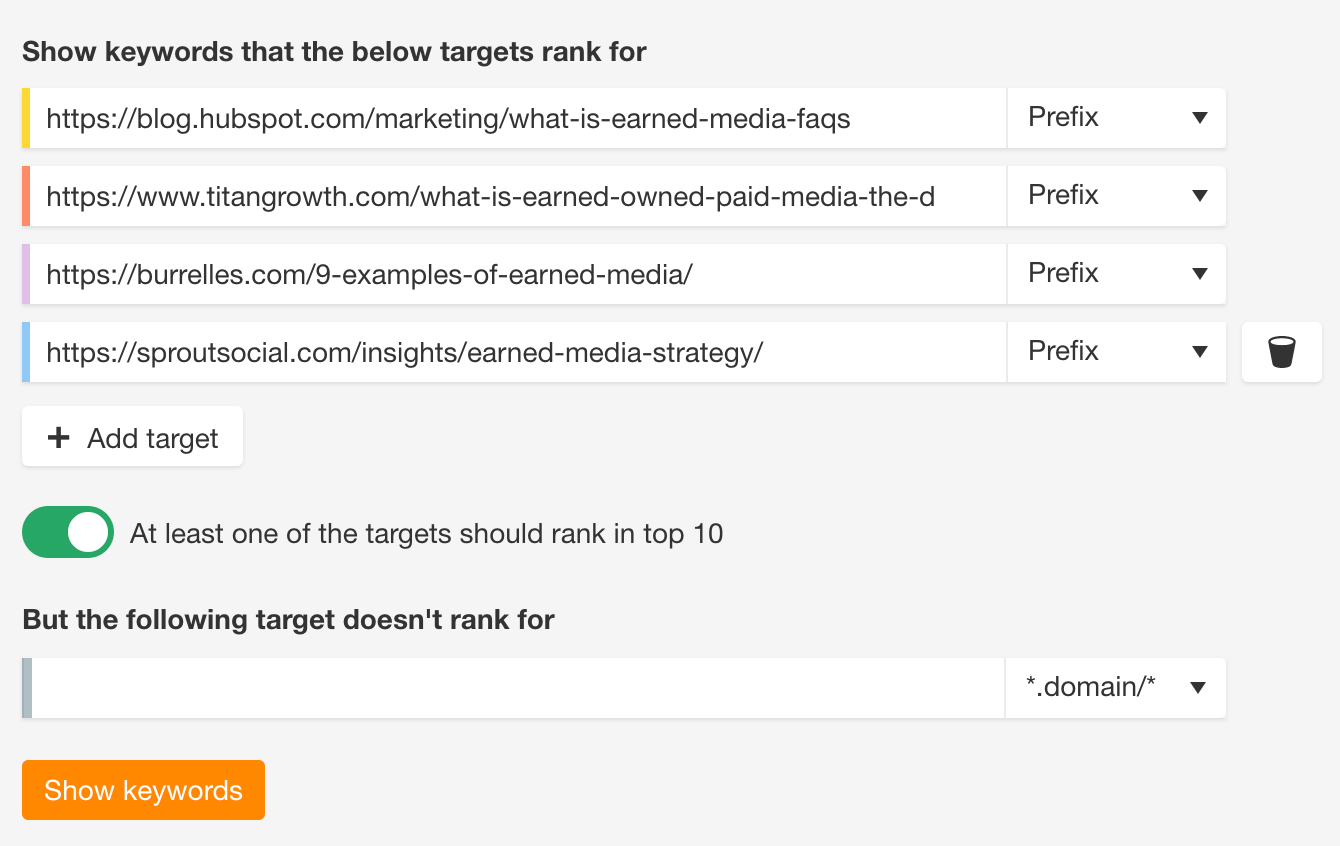This screenshot has width=1340, height=846.
Task: Click the plus icon on Add target
Action: (58, 436)
